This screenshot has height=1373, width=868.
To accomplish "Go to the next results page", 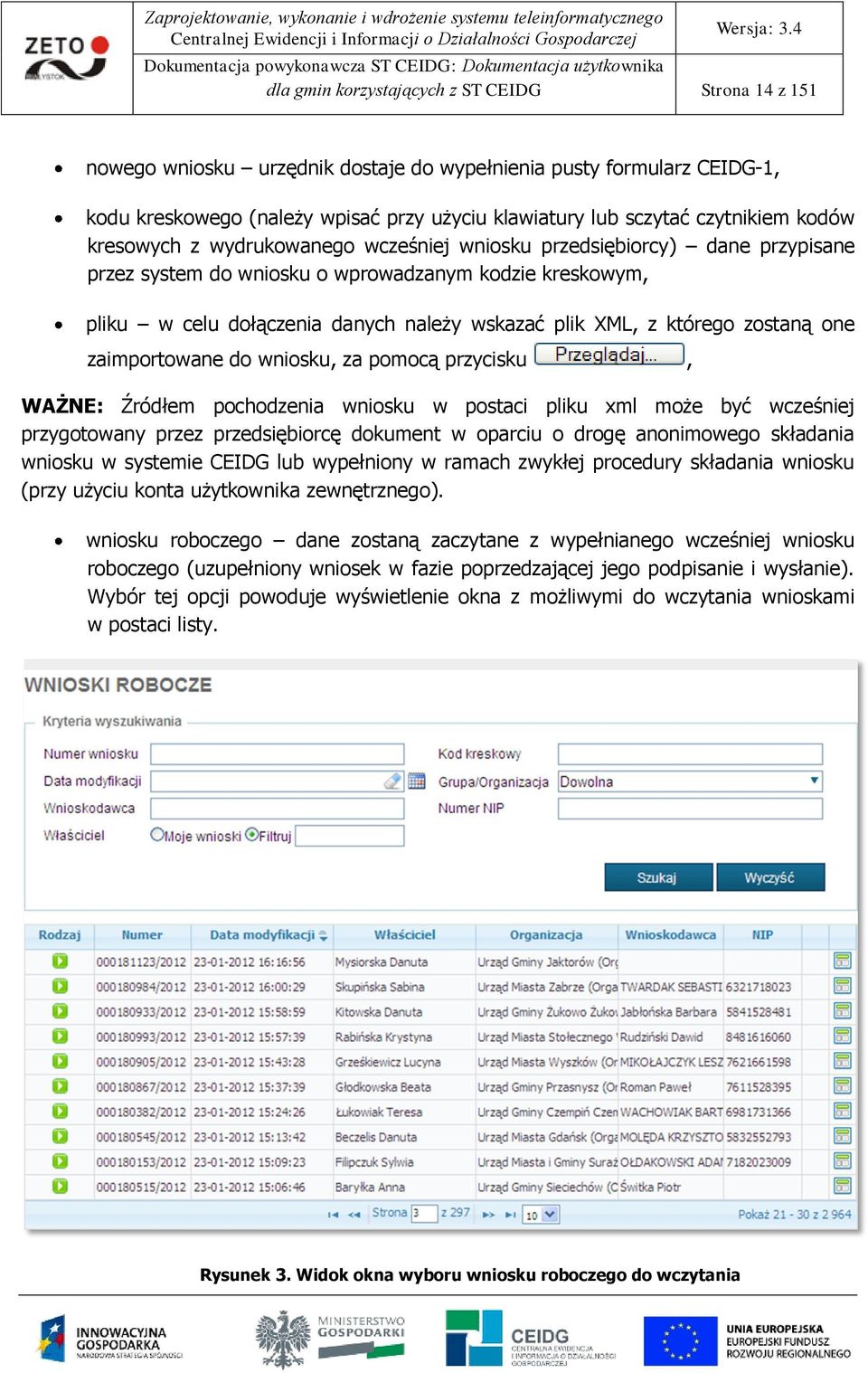I will pos(489,1215).
